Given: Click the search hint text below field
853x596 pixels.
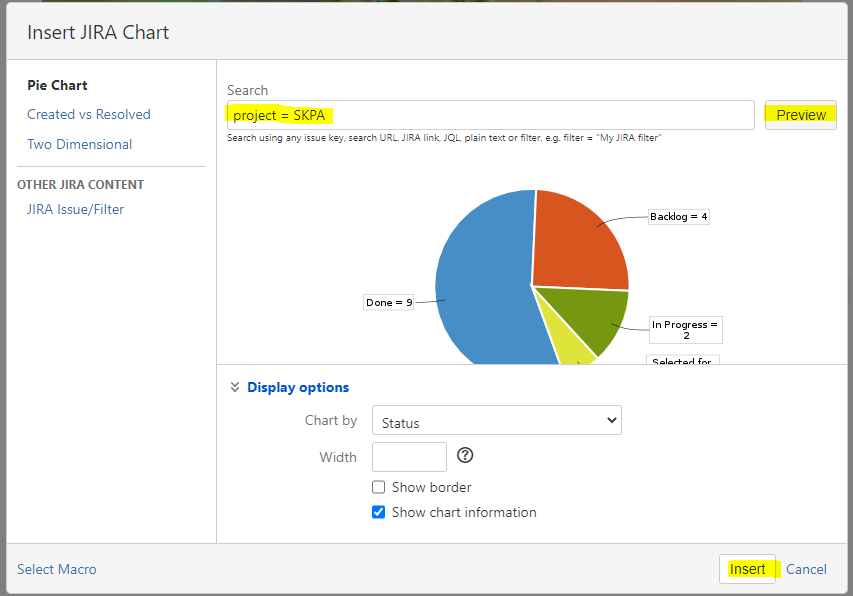Looking at the screenshot, I should click(444, 138).
